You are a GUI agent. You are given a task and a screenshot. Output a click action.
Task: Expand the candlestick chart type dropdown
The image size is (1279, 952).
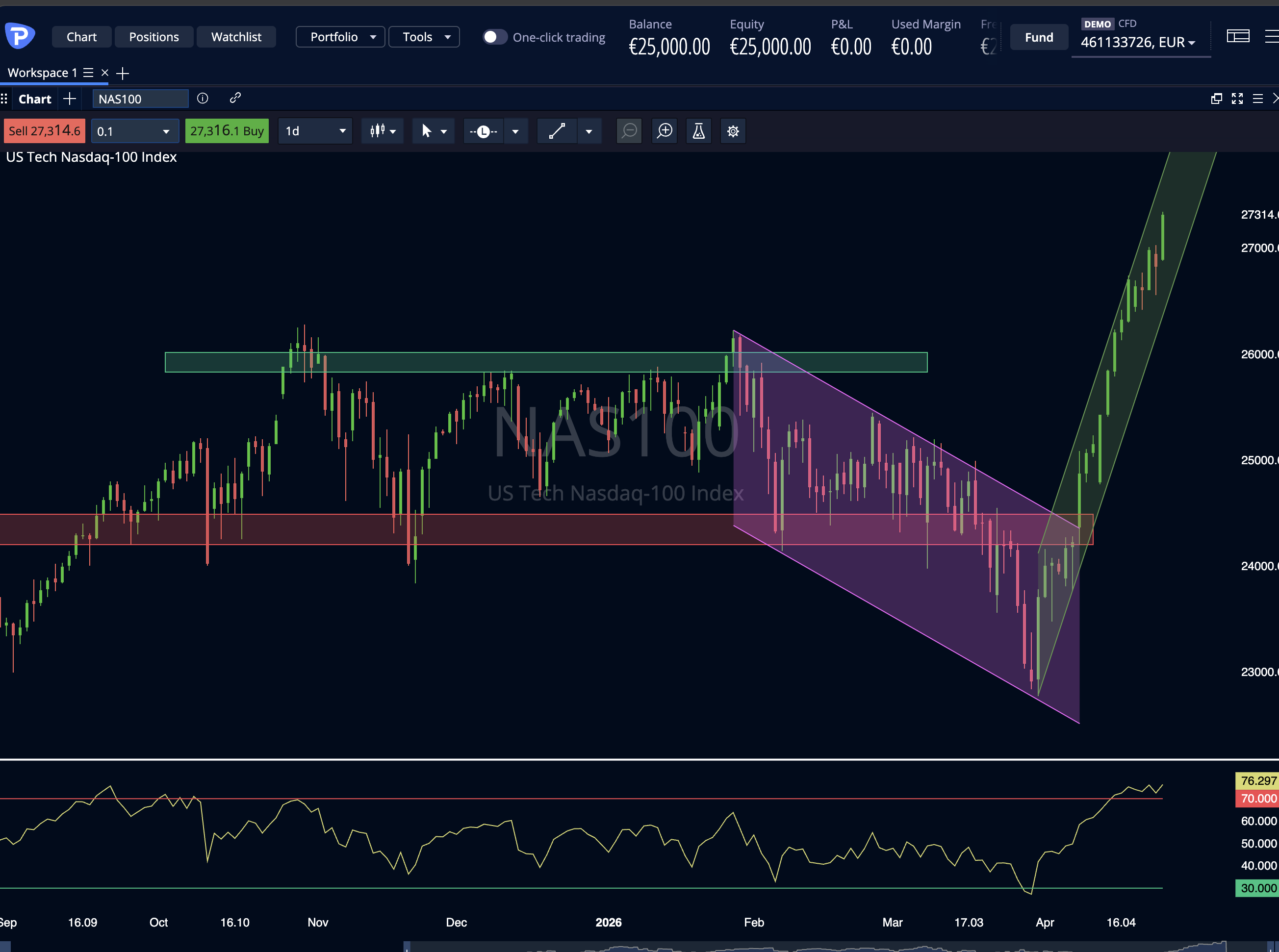tap(382, 131)
